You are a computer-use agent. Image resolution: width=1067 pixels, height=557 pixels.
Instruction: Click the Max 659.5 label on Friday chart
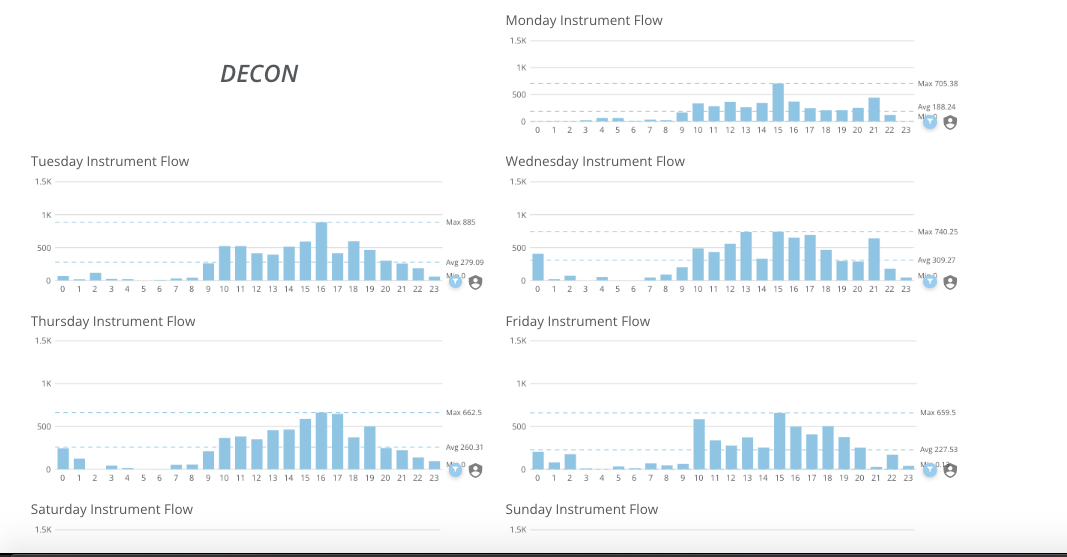pos(938,412)
